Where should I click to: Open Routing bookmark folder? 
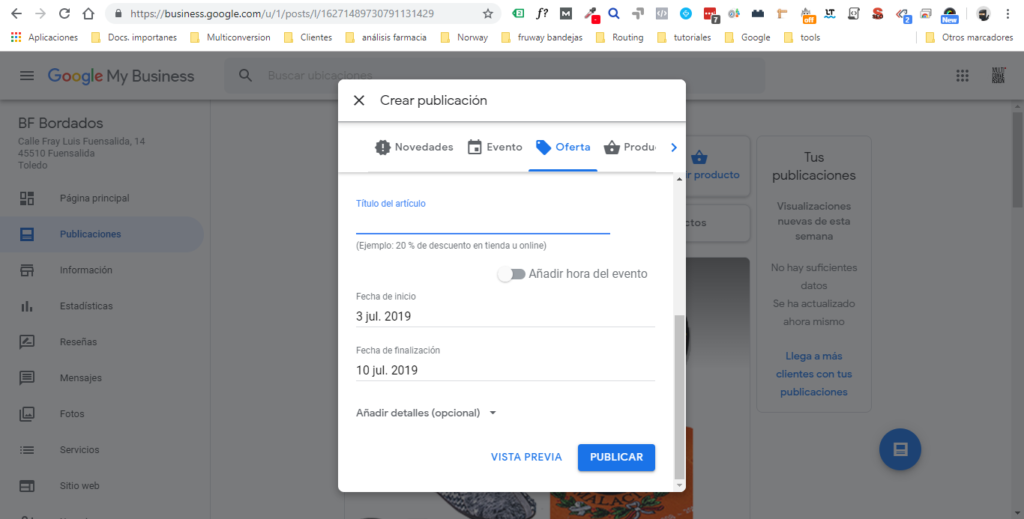(x=620, y=38)
